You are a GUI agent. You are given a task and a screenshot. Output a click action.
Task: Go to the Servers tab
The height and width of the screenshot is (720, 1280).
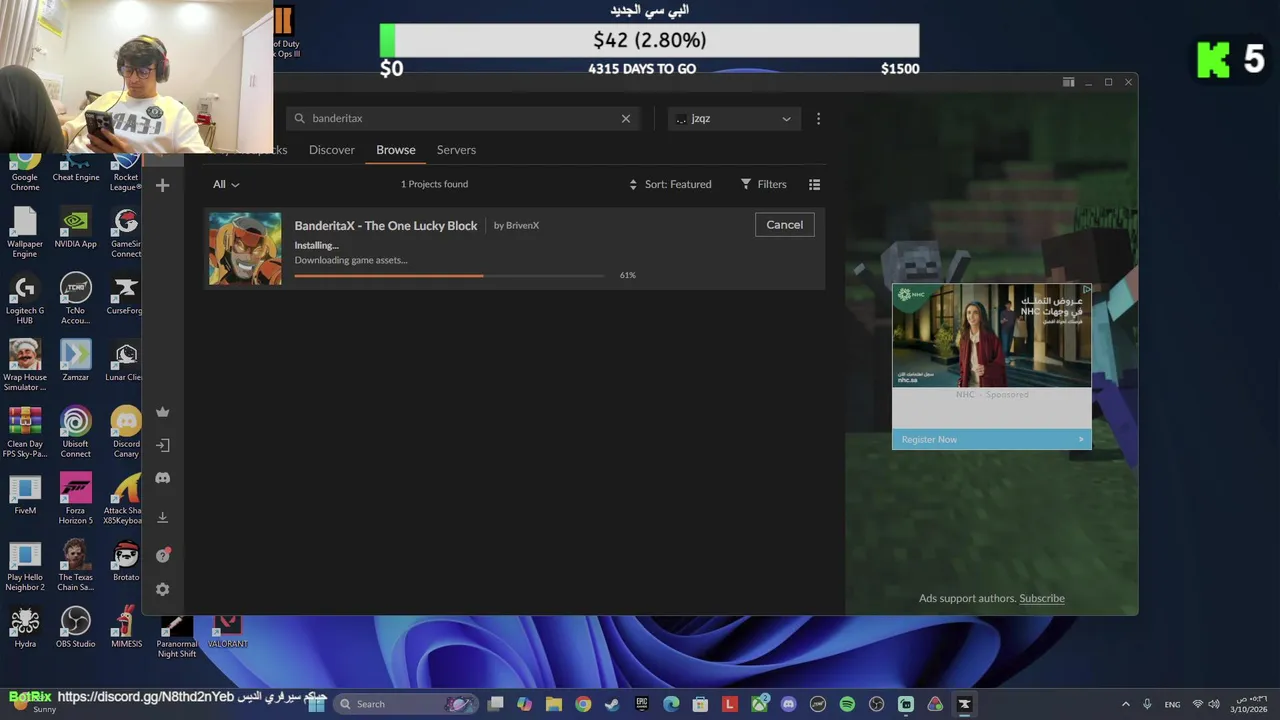point(456,150)
